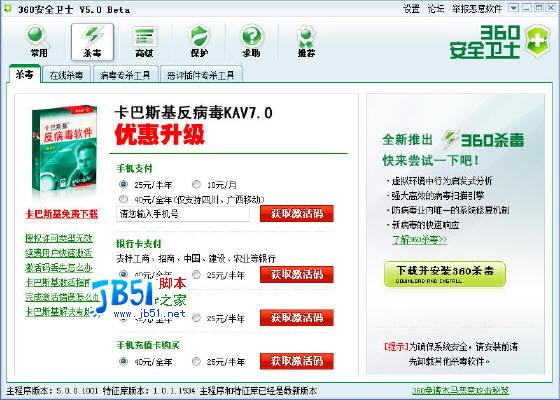Click the 手机支付 section heading
The height and width of the screenshot is (400, 560).
click(x=134, y=168)
